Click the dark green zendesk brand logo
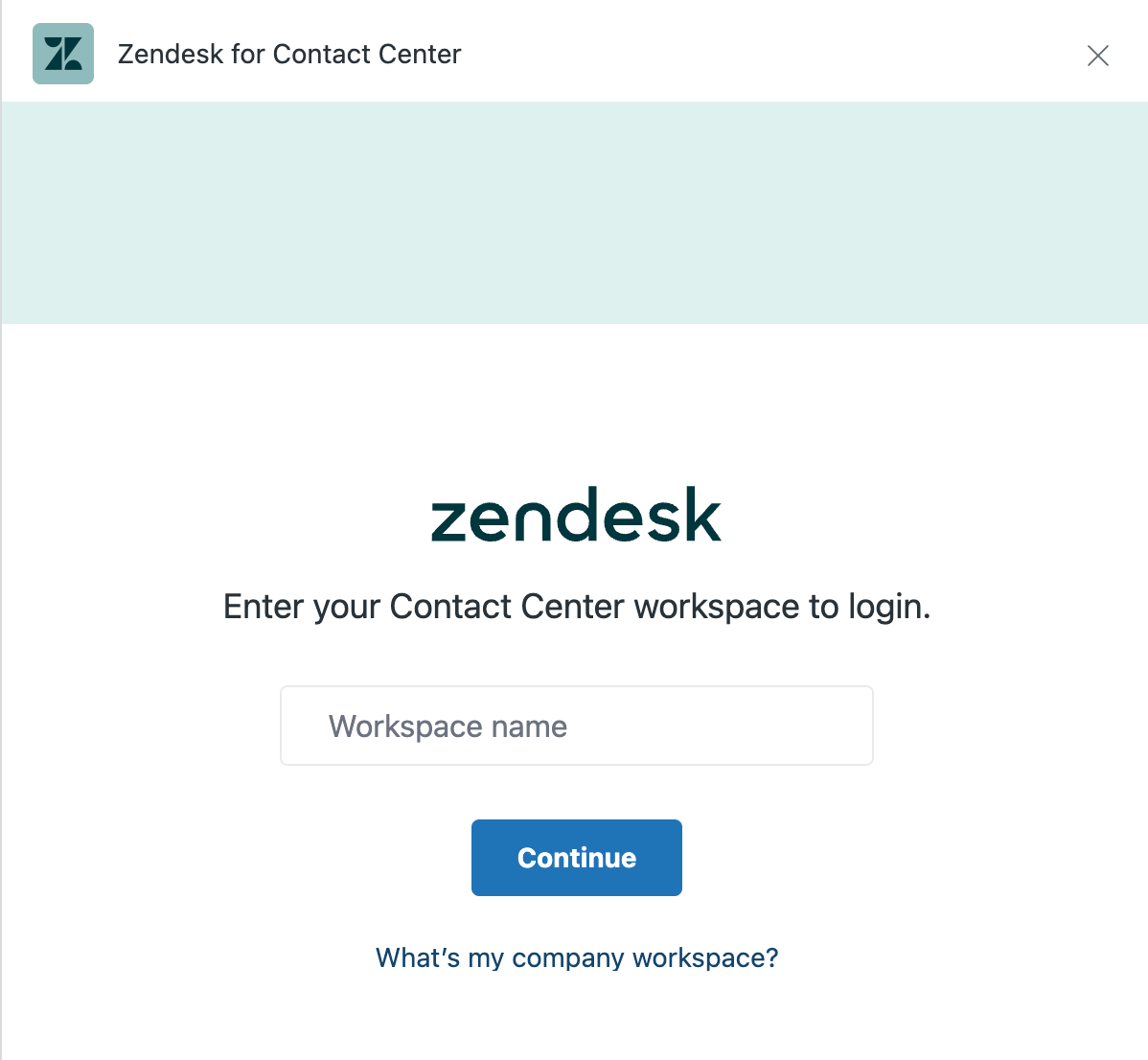Image resolution: width=1148 pixels, height=1060 pixels. [576, 515]
